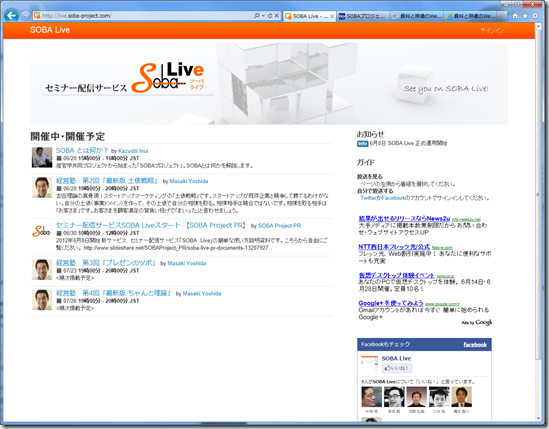Click the Info badge under お知らせ
Screen dimensions: 549x429
point(362,144)
